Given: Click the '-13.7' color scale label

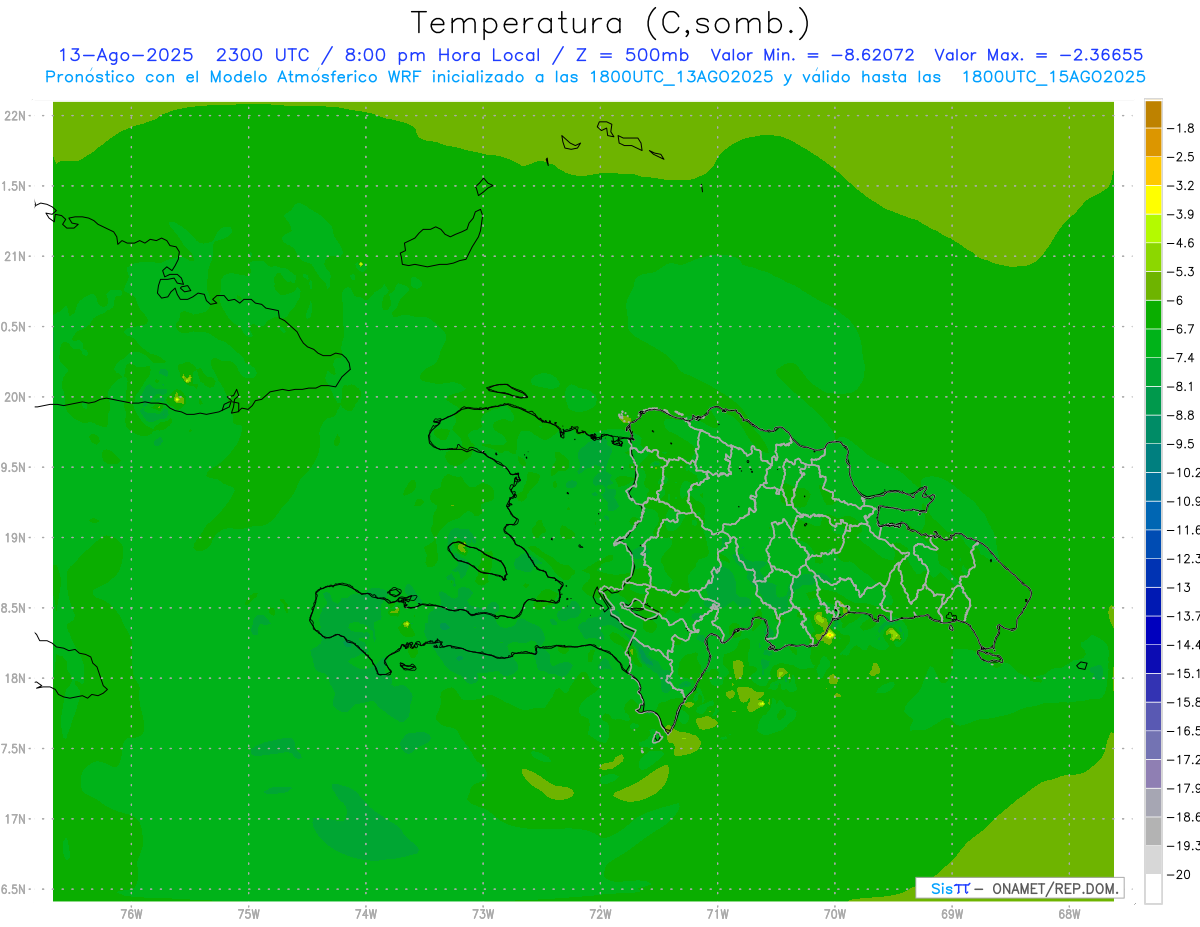Looking at the screenshot, I should click(x=1183, y=615).
